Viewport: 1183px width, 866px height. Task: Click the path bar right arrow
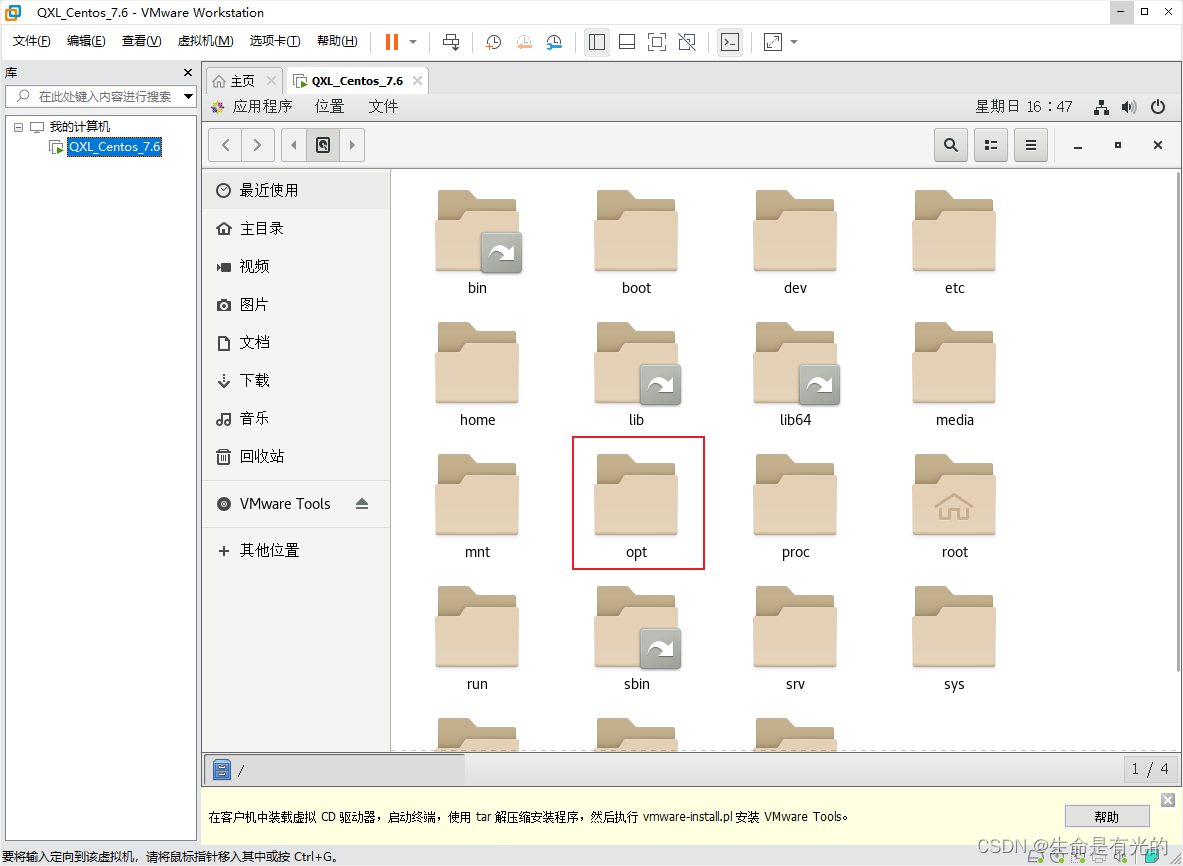pos(352,145)
